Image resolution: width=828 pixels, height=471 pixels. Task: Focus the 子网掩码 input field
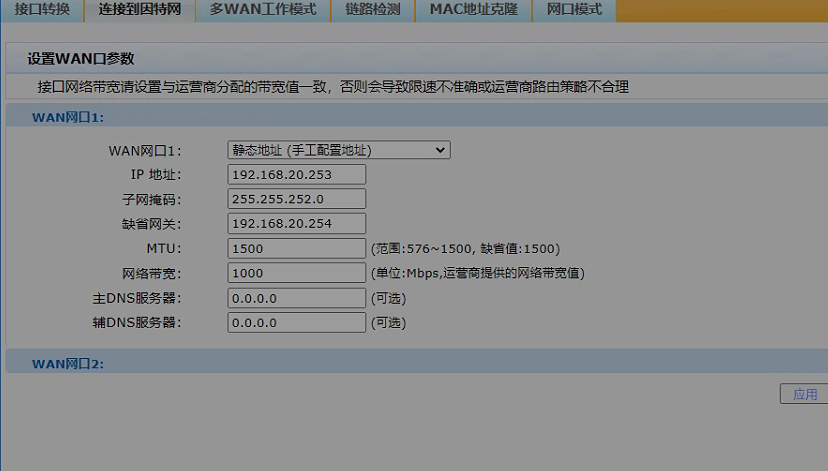(297, 199)
